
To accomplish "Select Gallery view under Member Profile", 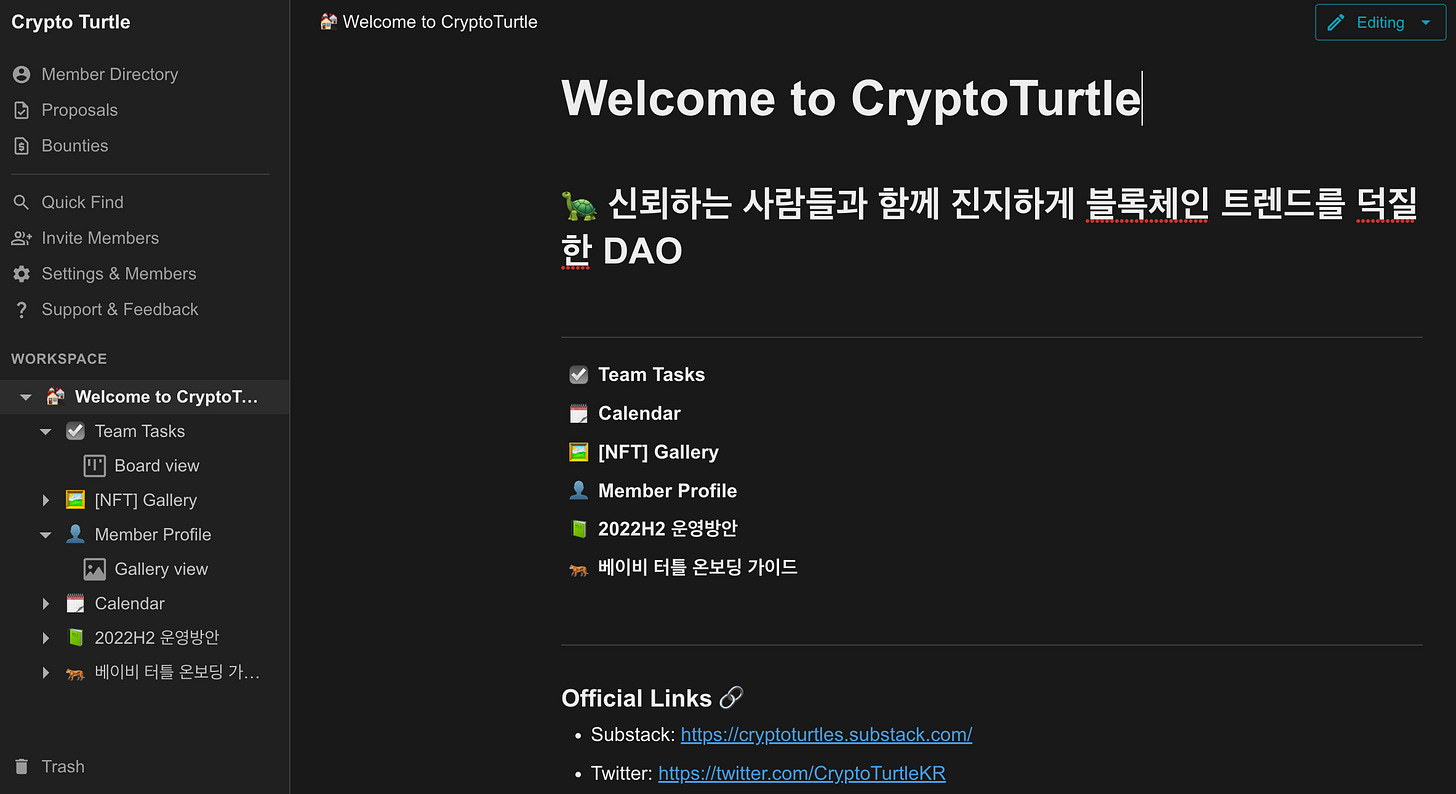I will pyautogui.click(x=161, y=569).
